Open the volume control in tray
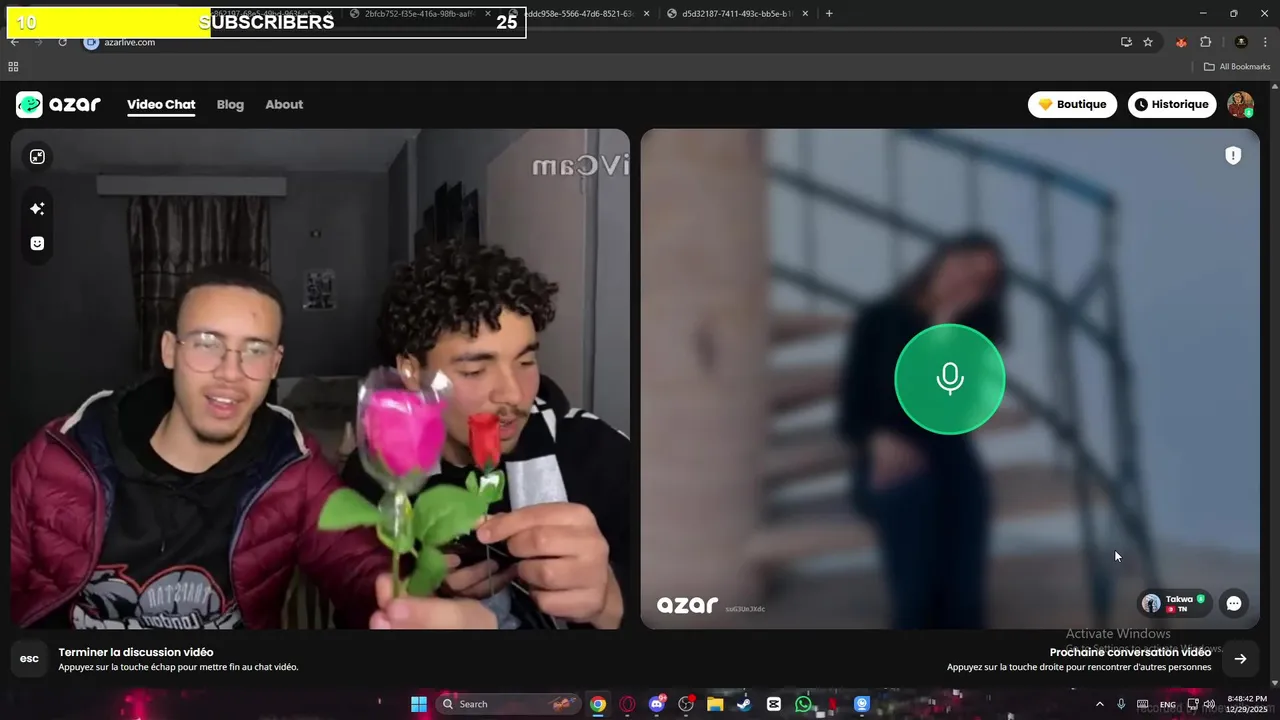1280x720 pixels. tap(1209, 704)
